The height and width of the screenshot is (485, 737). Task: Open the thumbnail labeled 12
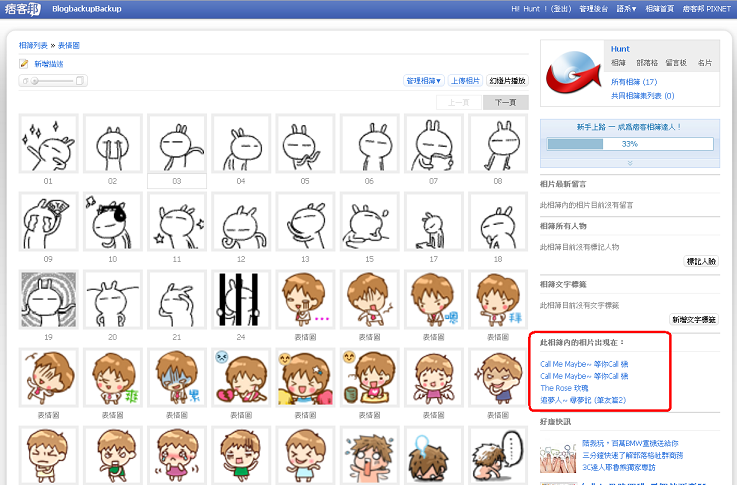pyautogui.click(x=241, y=221)
